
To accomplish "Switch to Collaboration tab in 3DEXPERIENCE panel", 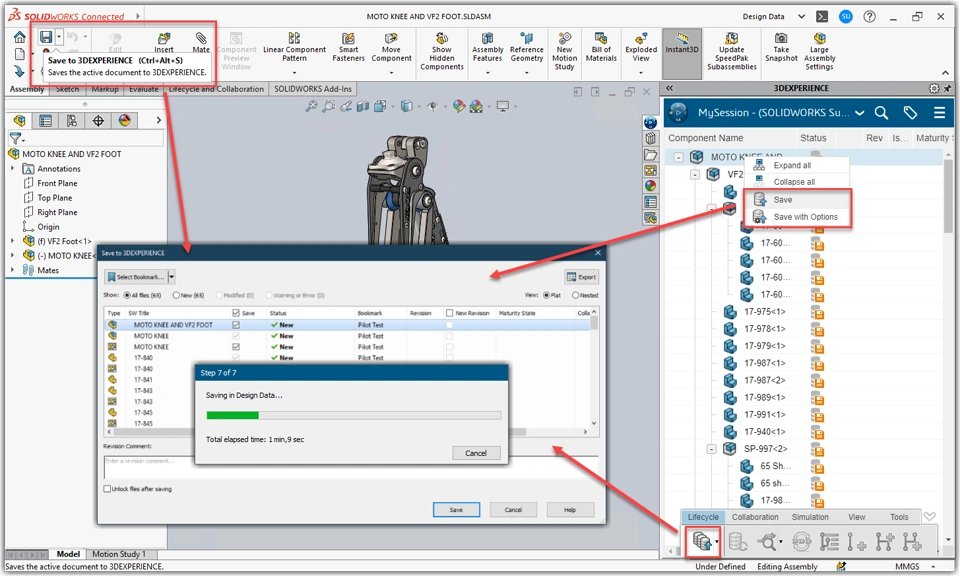I will (x=755, y=517).
